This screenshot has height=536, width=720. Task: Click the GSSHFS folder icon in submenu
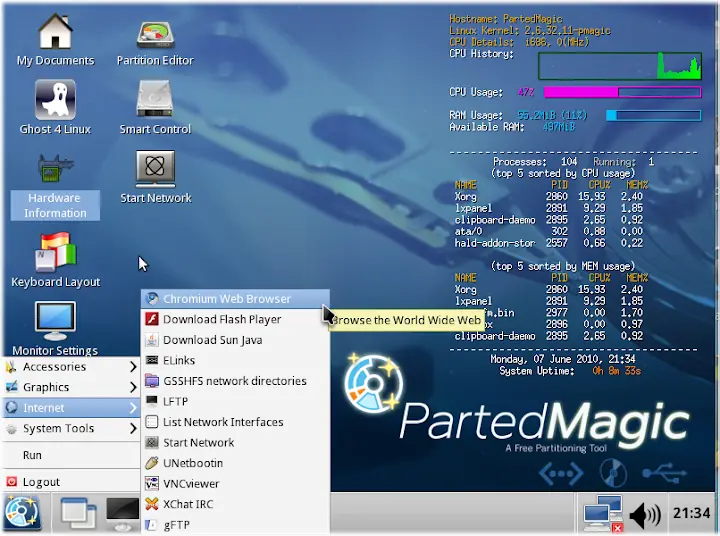tap(152, 381)
